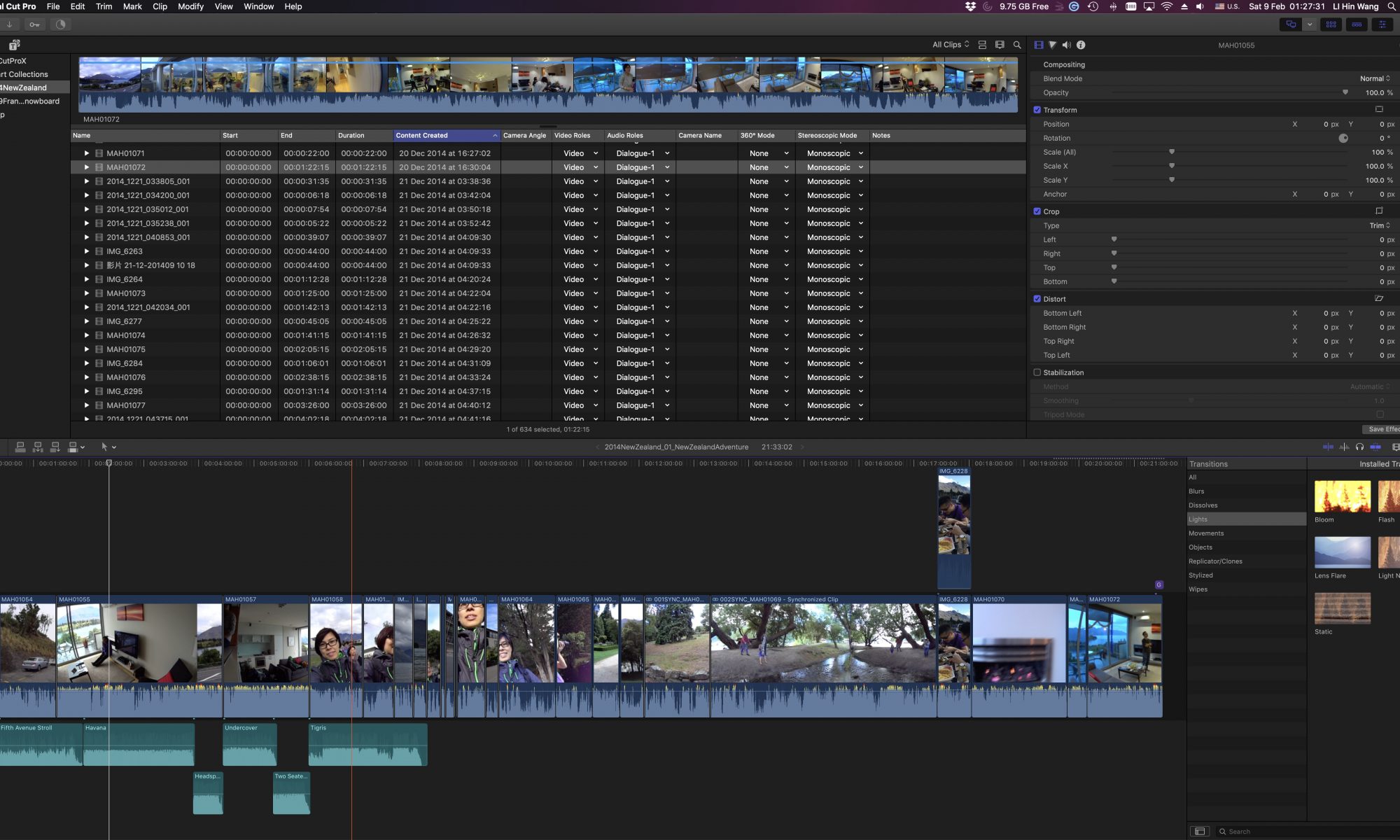Sort by Content Created column header
Screen dimensions: 1400x840
446,136
